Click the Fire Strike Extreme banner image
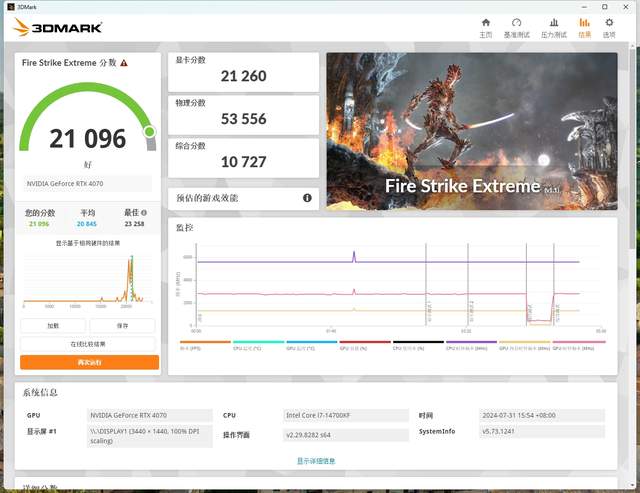640x493 pixels. tap(472, 131)
